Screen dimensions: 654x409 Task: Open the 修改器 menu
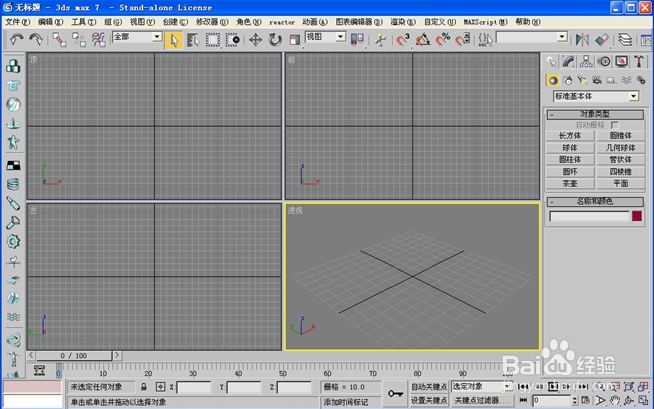point(212,22)
